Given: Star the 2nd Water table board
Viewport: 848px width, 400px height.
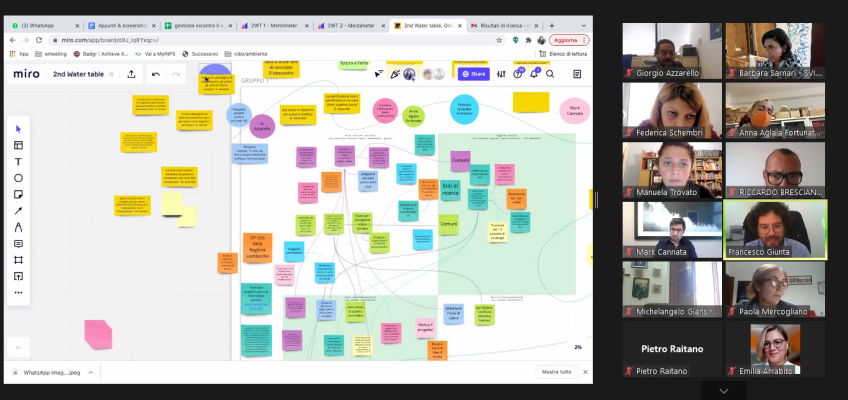Looking at the screenshot, I should click(111, 74).
